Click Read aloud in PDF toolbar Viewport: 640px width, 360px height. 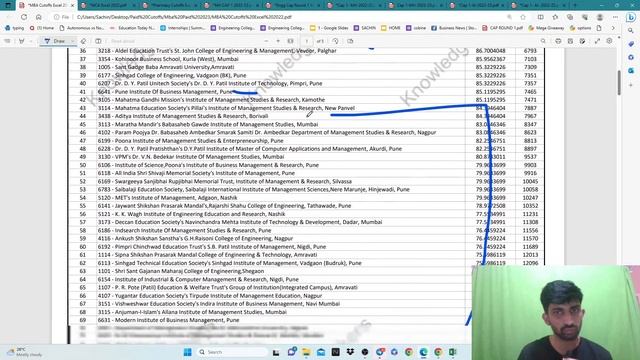pyautogui.click(x=123, y=41)
